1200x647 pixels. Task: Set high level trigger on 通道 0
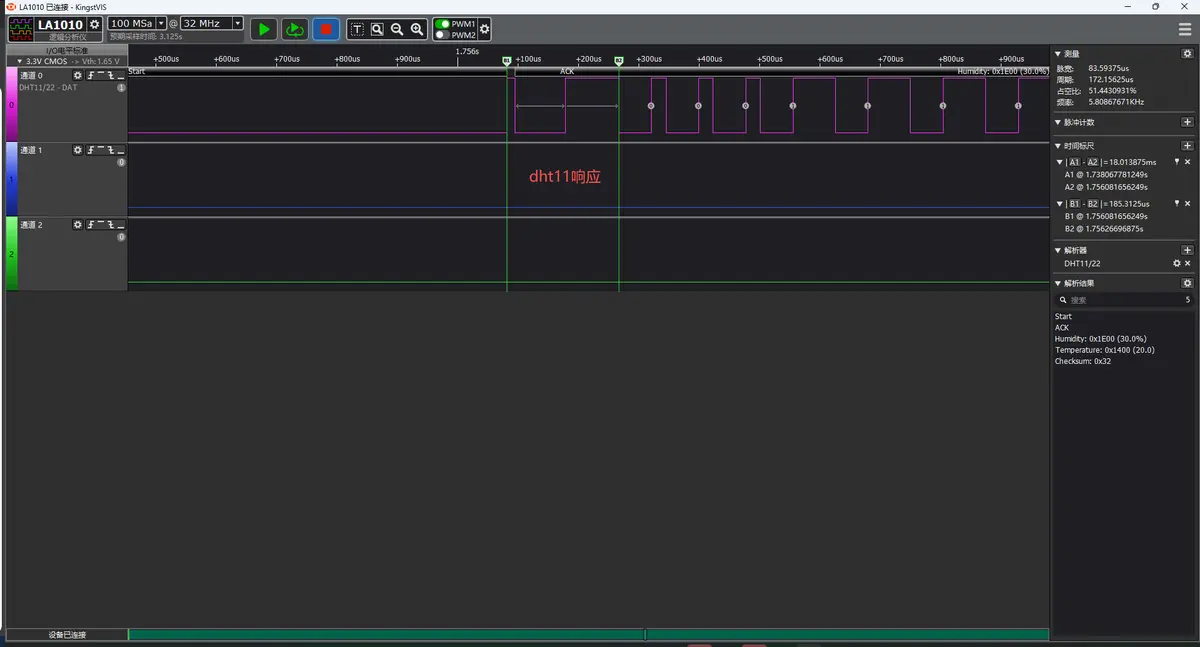(x=101, y=75)
